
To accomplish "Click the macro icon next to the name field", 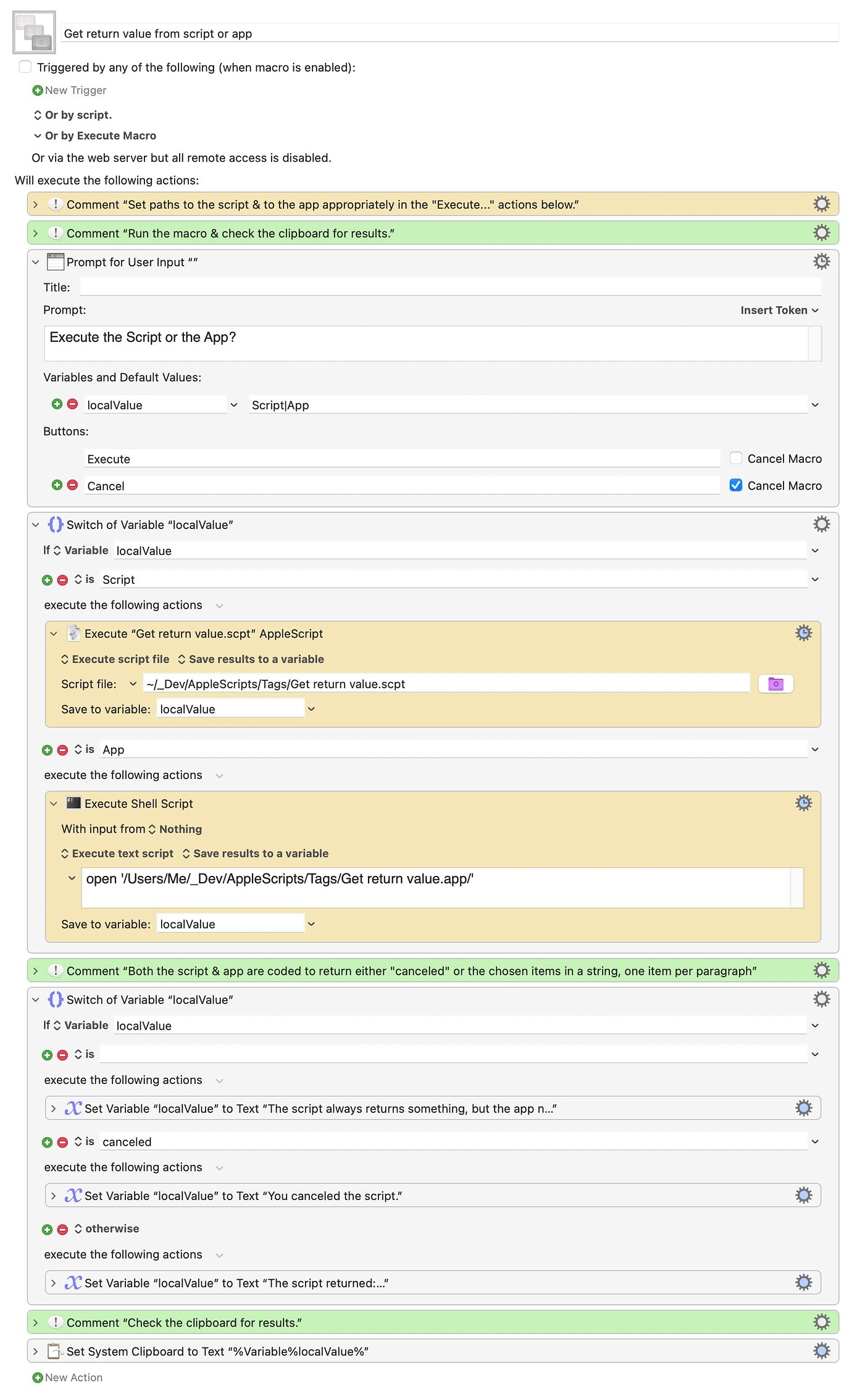I will 34,32.
